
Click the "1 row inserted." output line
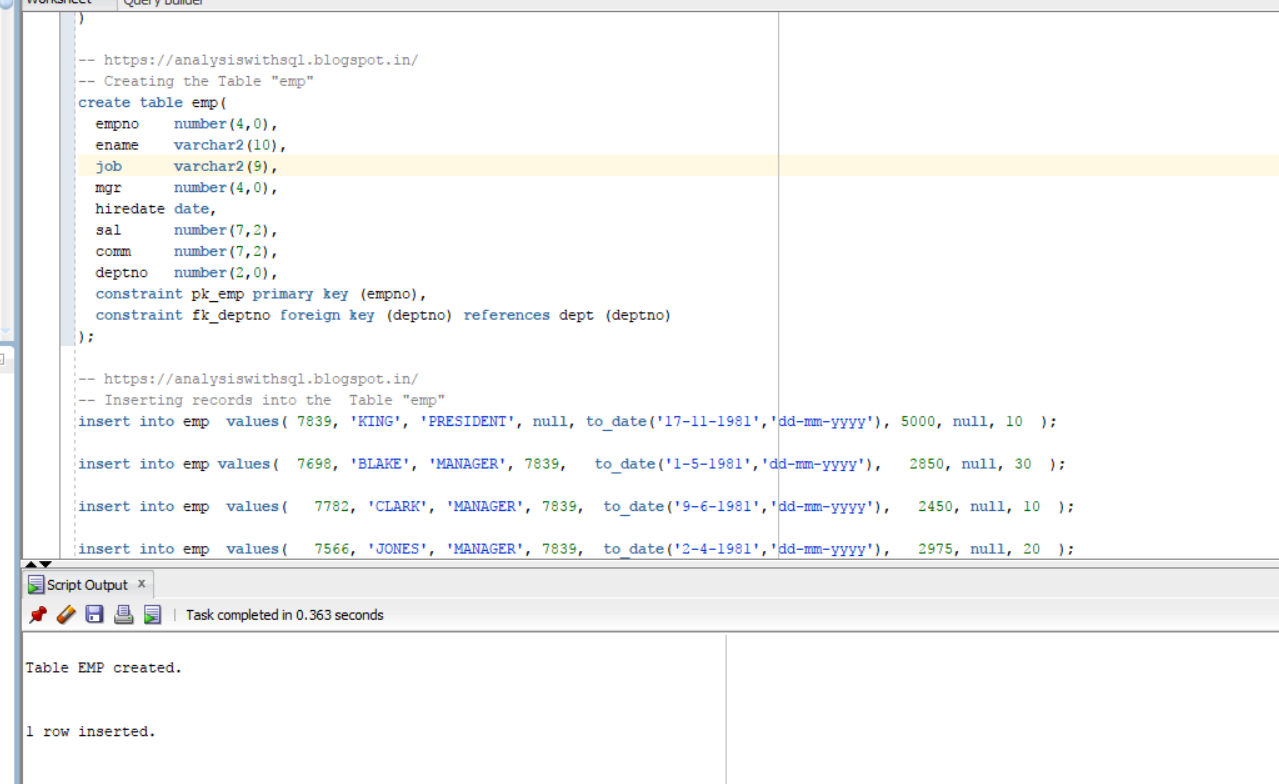(x=91, y=731)
